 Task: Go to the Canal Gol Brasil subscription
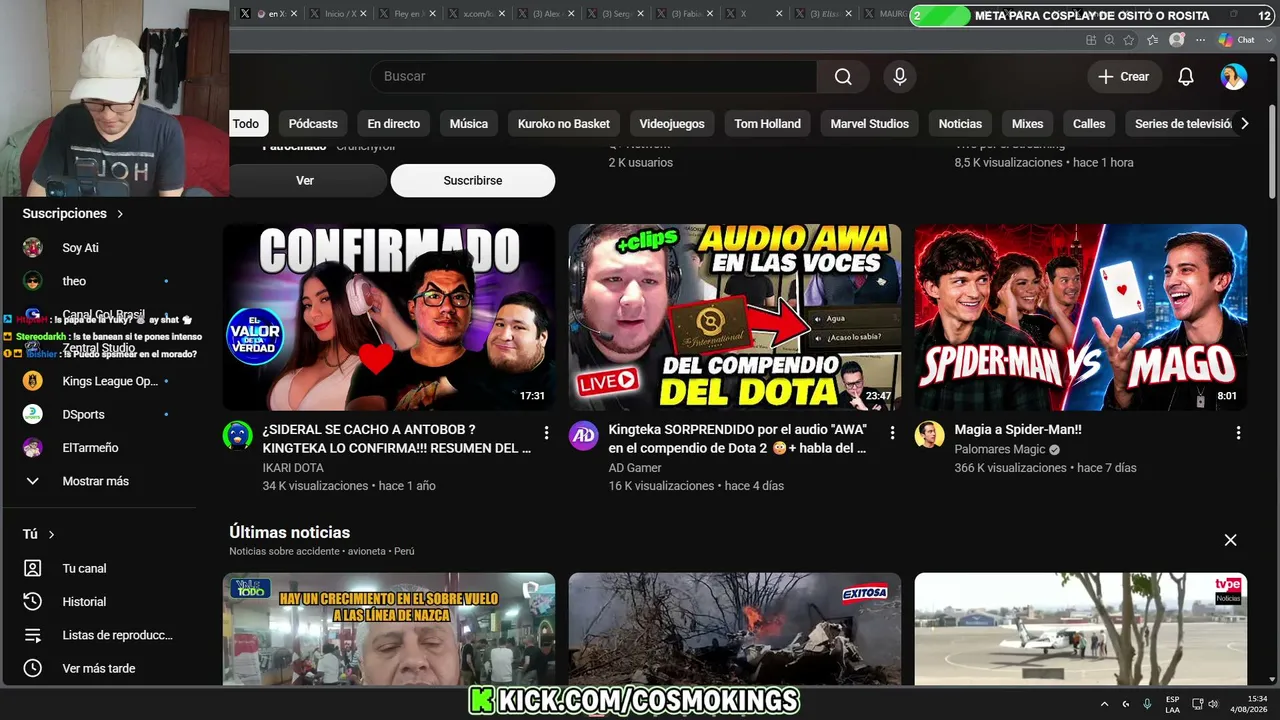pyautogui.click(x=103, y=315)
